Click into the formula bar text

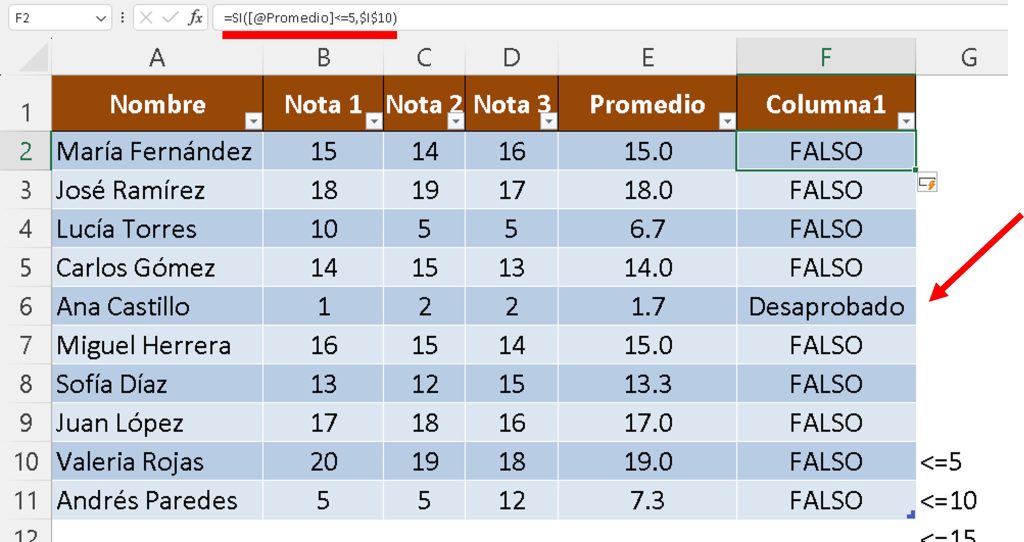[600, 18]
